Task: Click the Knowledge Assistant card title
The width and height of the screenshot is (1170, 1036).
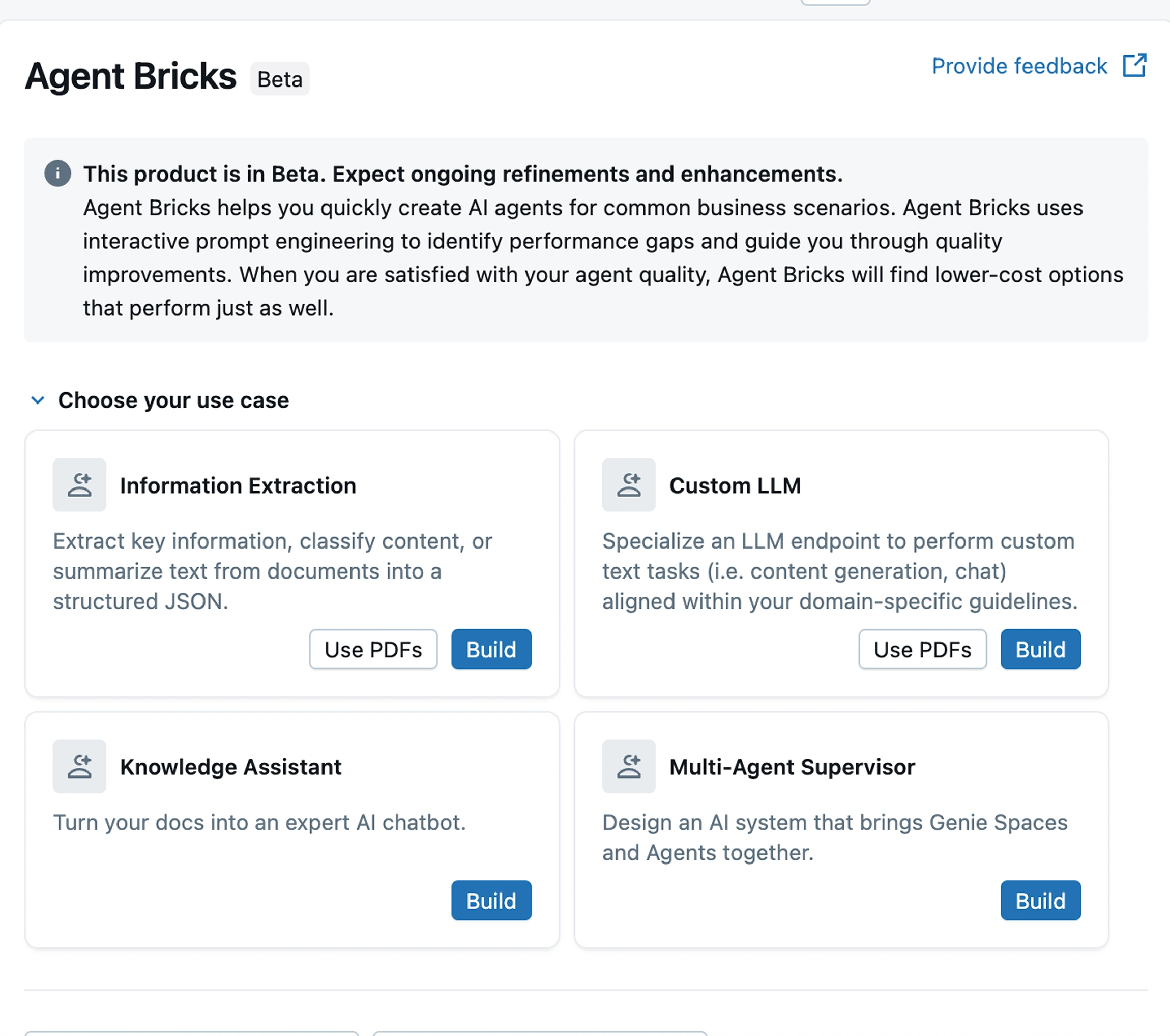Action: pyautogui.click(x=230, y=767)
